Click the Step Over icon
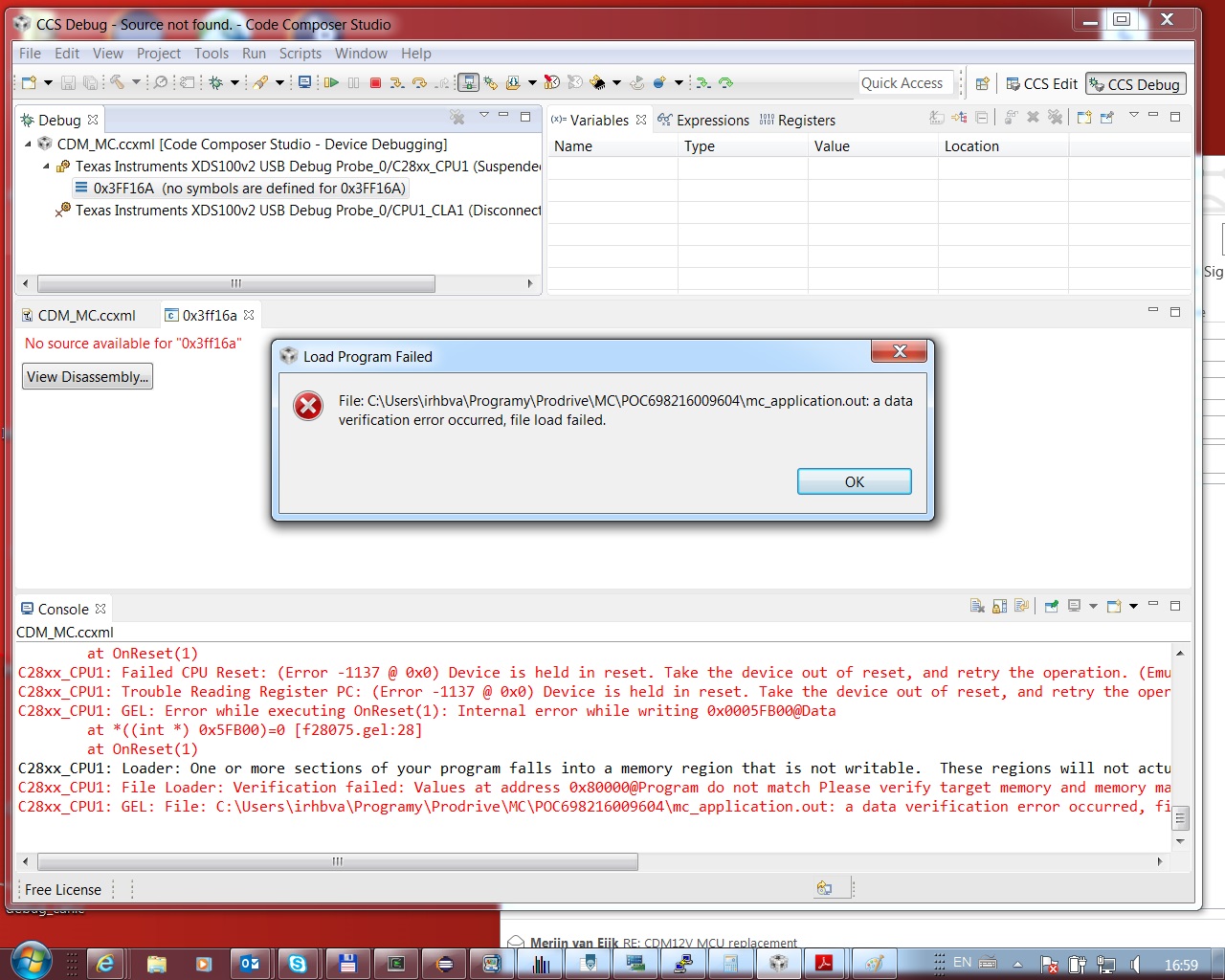Image resolution: width=1225 pixels, height=980 pixels. (419, 83)
